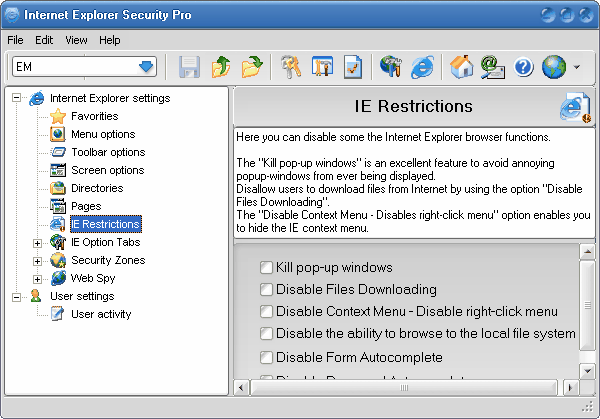Viewport: 600px width, 419px height.
Task: Open the View menu
Action: 76,40
